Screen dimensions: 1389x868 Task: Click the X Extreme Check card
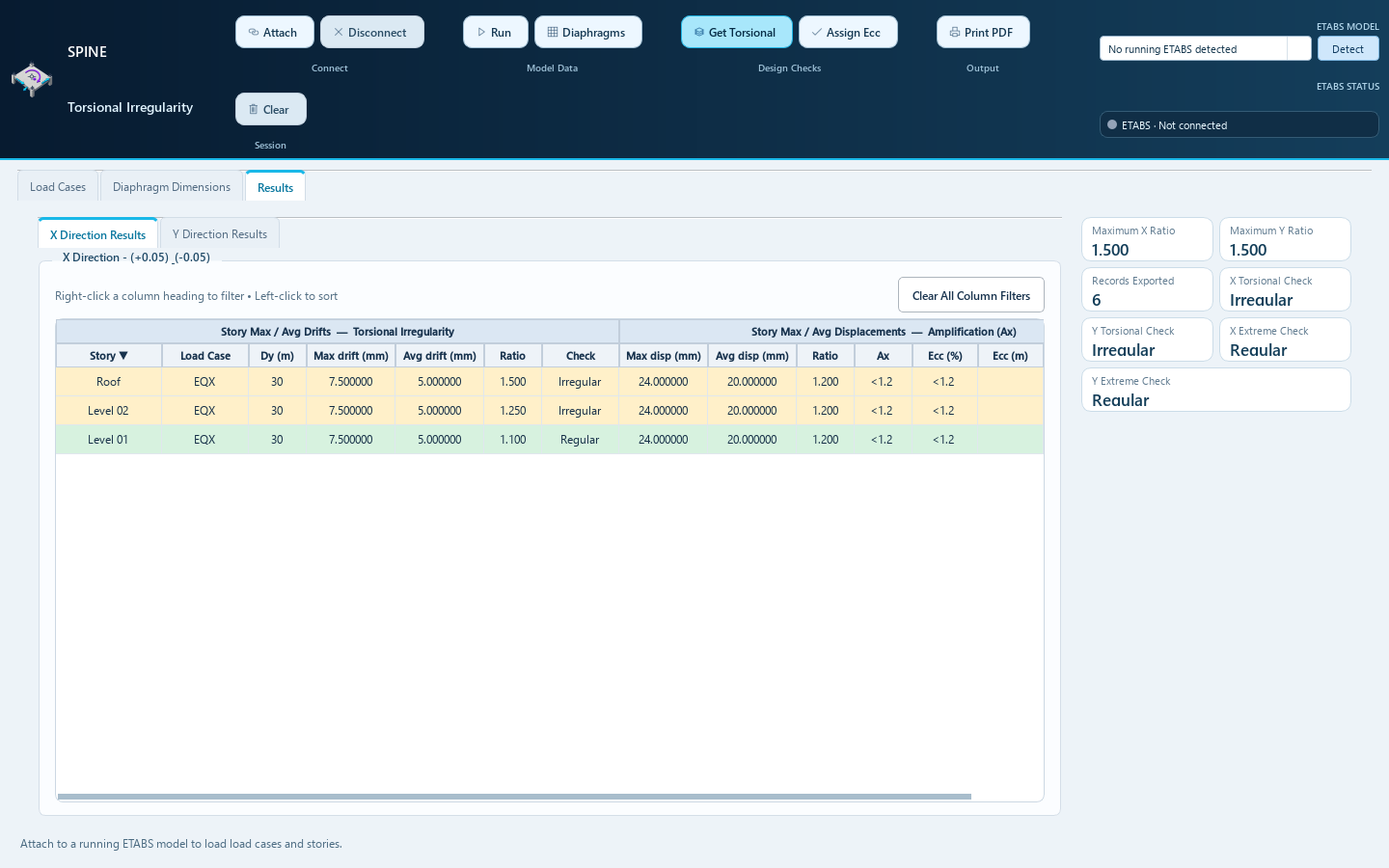point(1285,339)
